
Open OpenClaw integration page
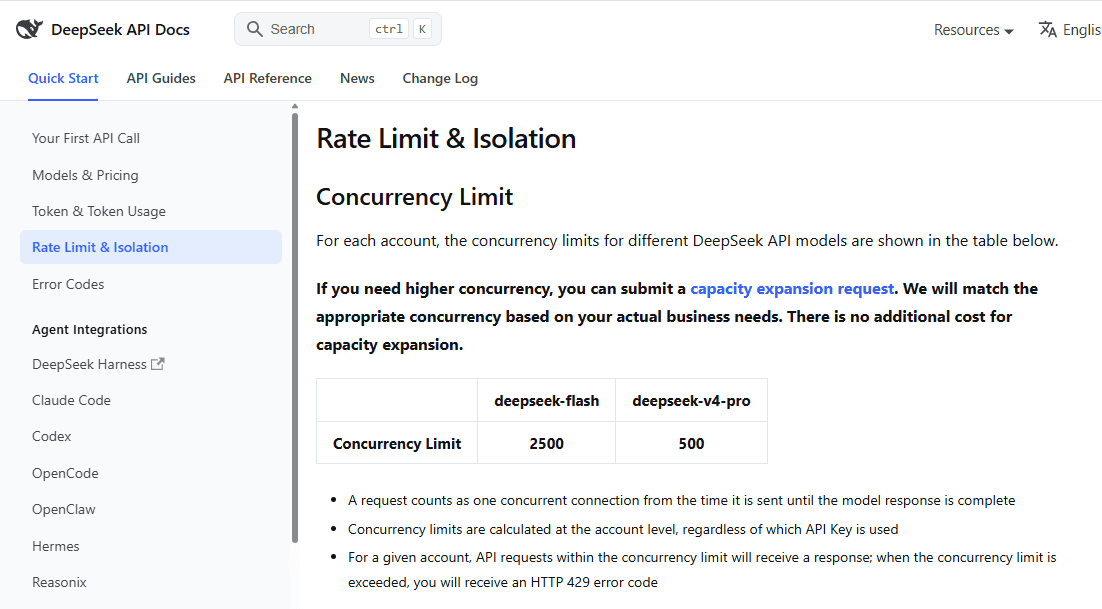pyautogui.click(x=64, y=509)
